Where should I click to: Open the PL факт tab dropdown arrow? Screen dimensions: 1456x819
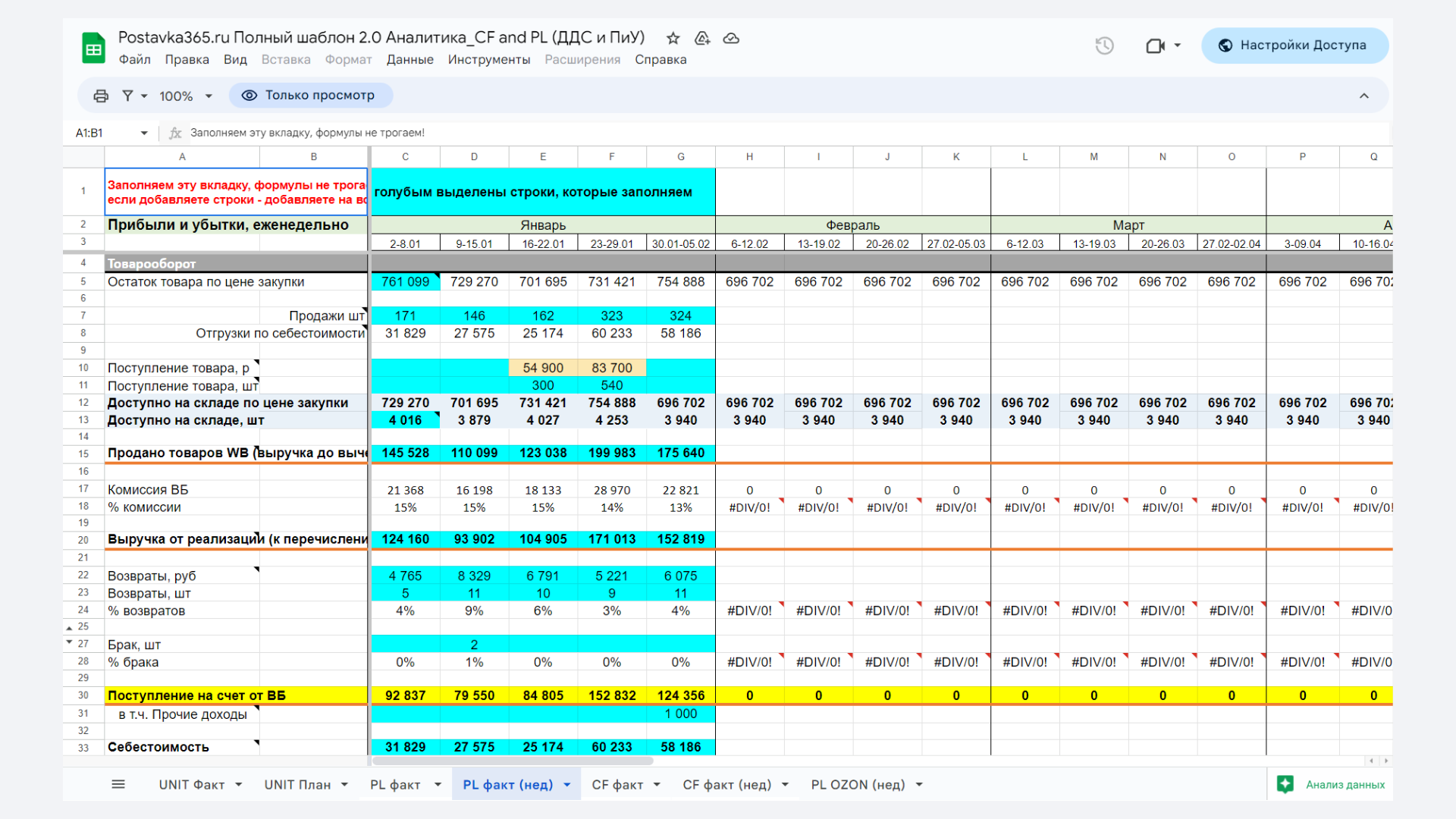tap(438, 785)
